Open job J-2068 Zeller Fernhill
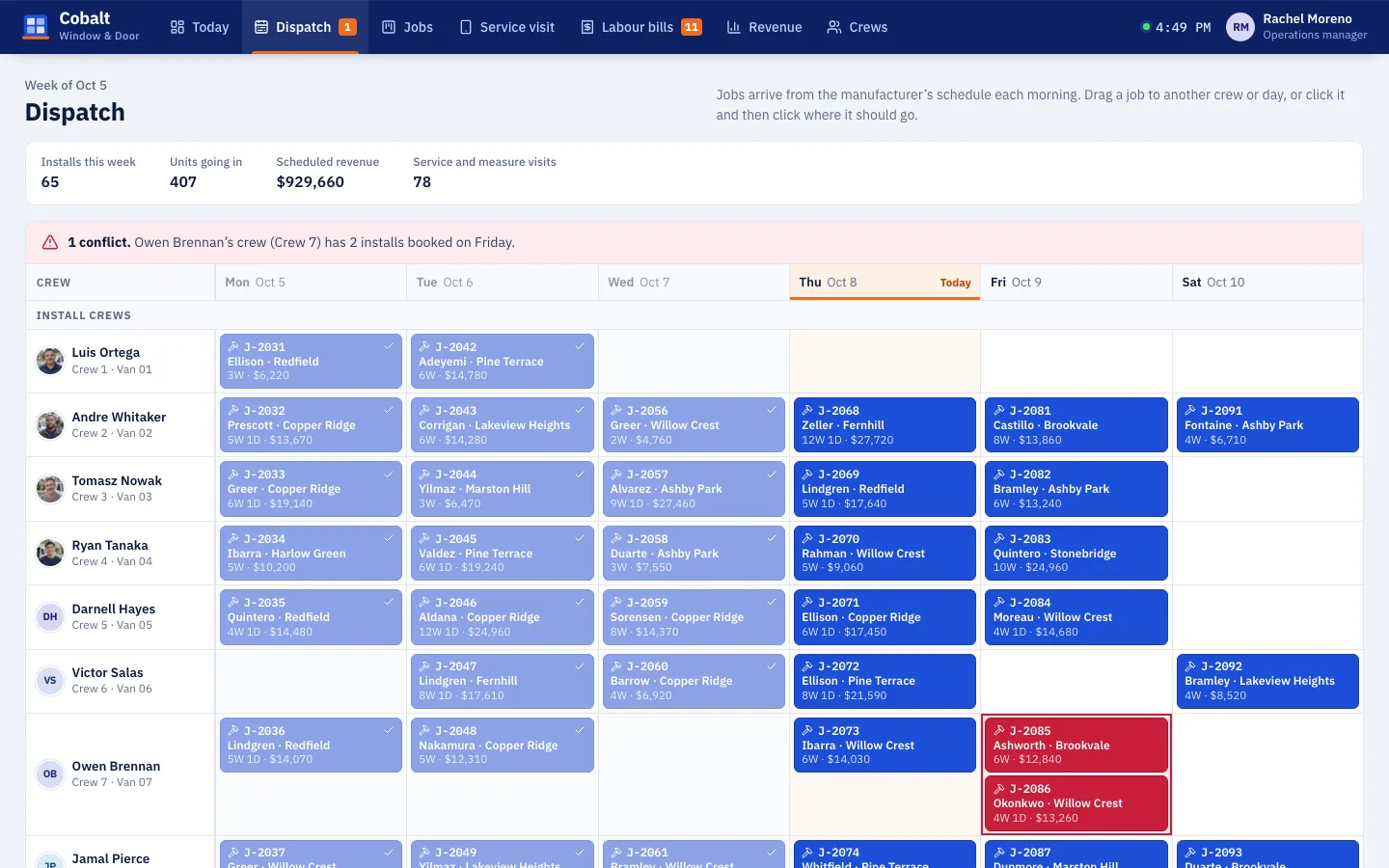The image size is (1389, 868). click(885, 424)
